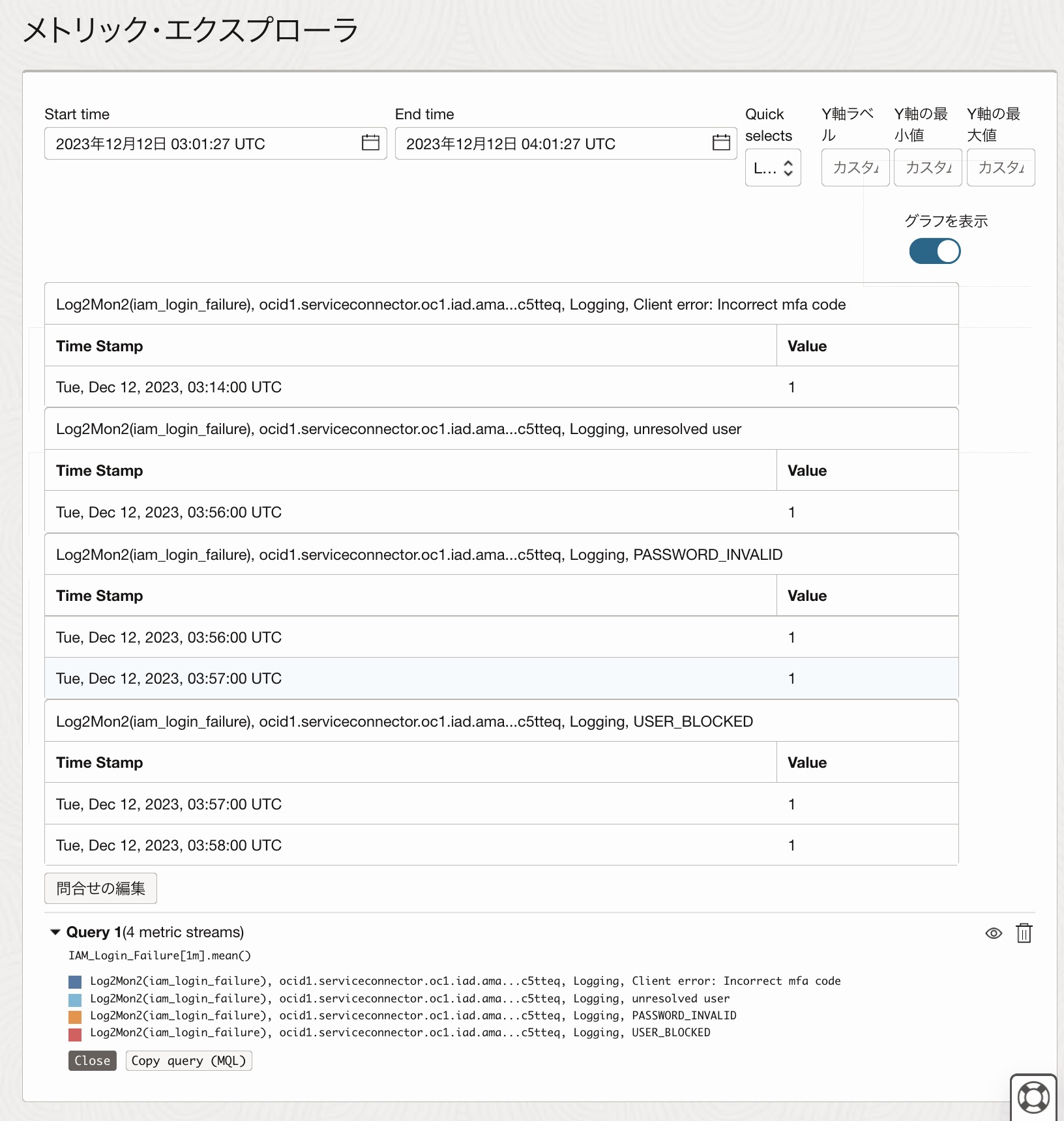
Task: Click the dark blue Incorrect mfa code swatch
Action: click(75, 982)
